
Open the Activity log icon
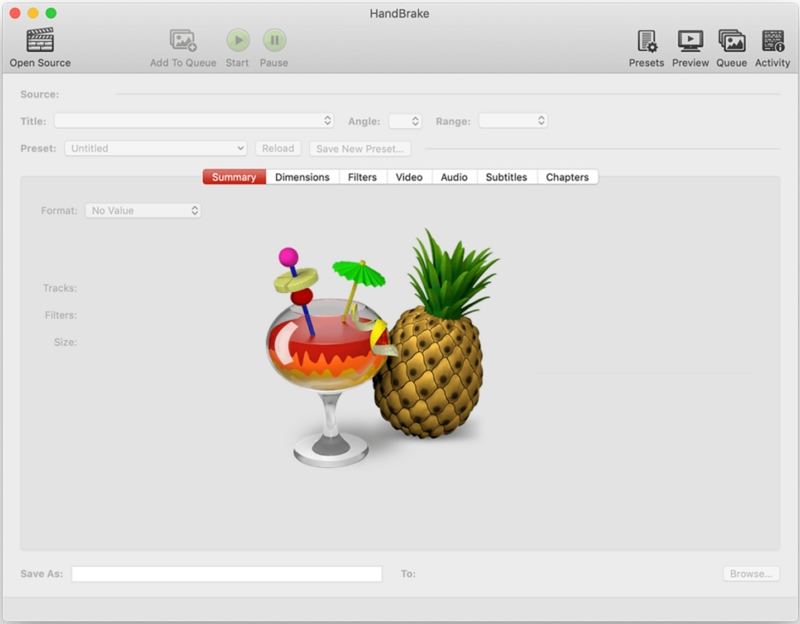(x=772, y=41)
